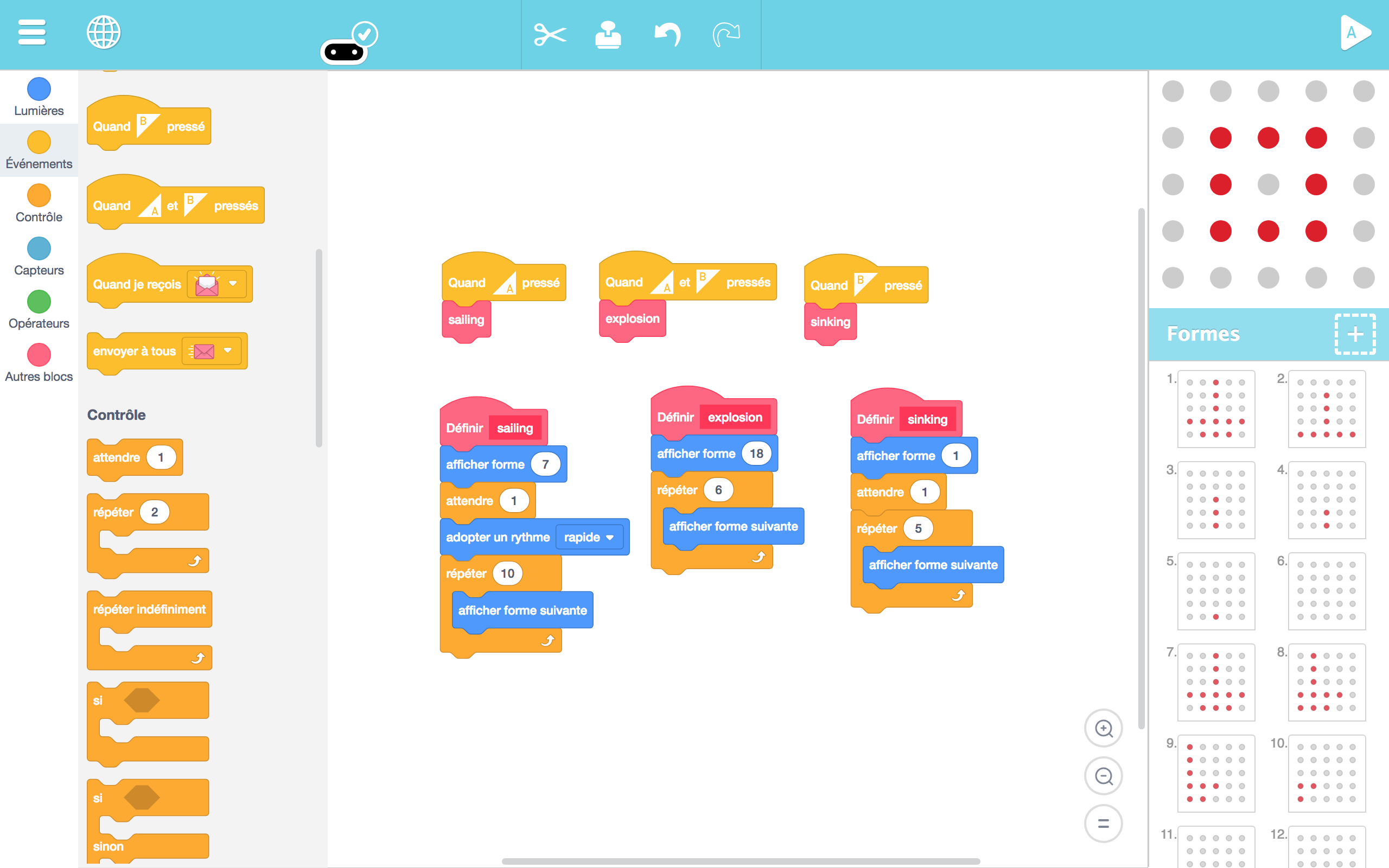Screen dimensions: 1389x868
Task: Open the envelope dropdown in envoyer à tous
Action: coord(228,351)
